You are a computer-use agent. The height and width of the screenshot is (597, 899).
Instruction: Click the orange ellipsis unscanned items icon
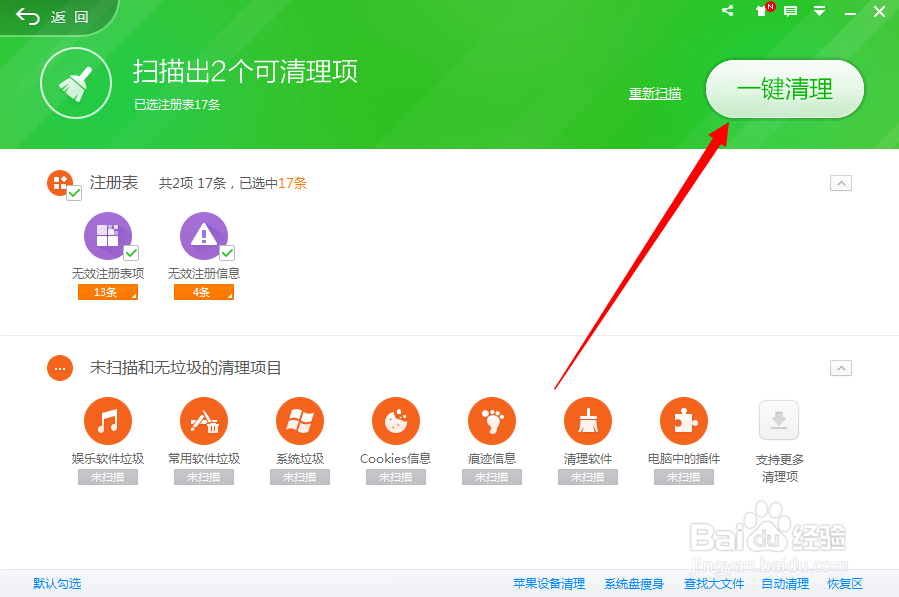click(60, 368)
